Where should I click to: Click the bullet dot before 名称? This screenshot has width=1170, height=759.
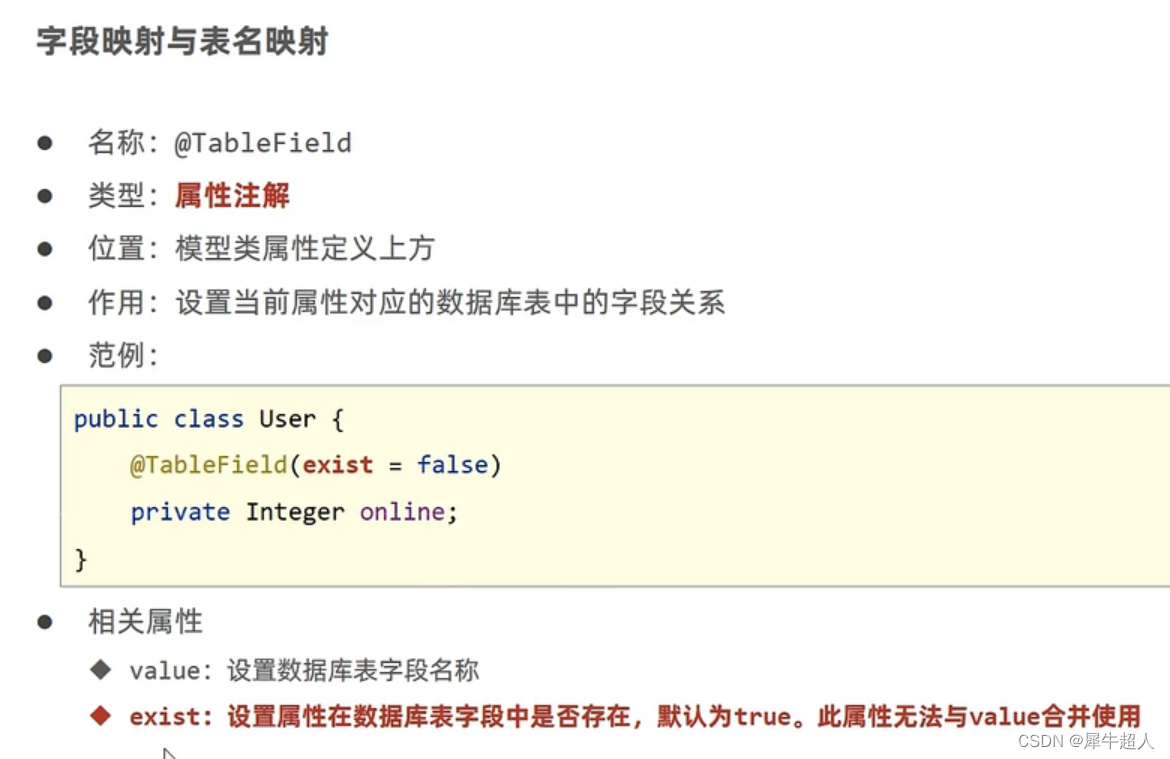pyautogui.click(x=45, y=143)
